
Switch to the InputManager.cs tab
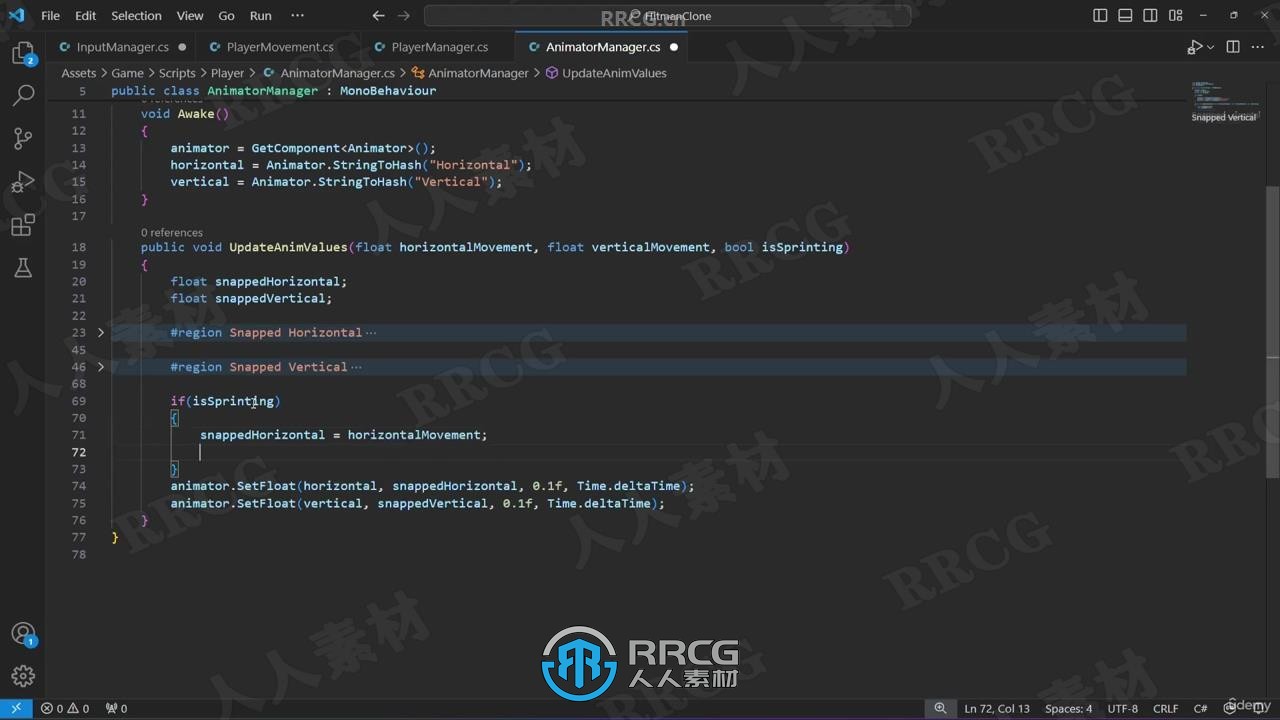[122, 47]
